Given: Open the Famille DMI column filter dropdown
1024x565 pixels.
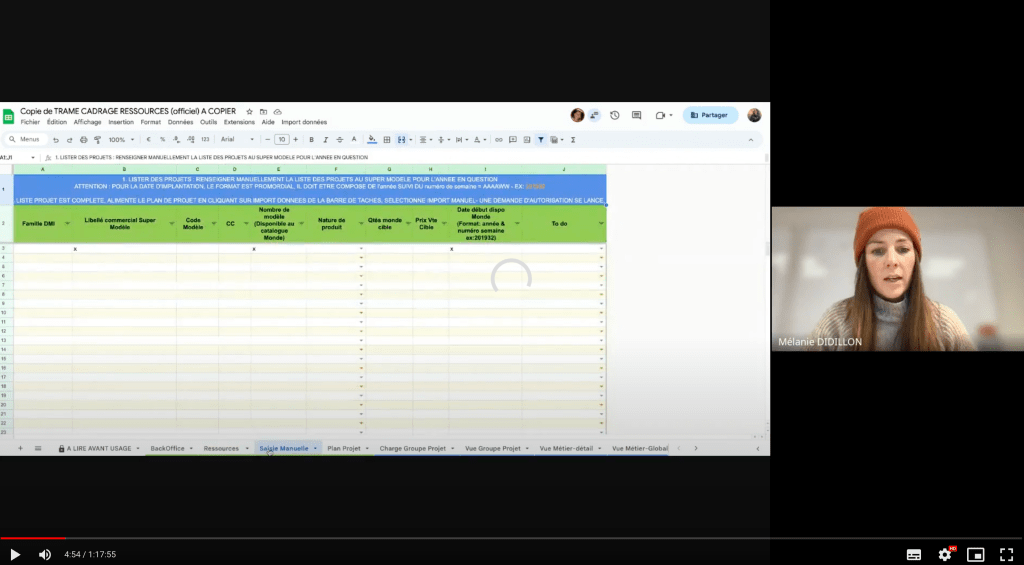Looking at the screenshot, I should [x=67, y=223].
